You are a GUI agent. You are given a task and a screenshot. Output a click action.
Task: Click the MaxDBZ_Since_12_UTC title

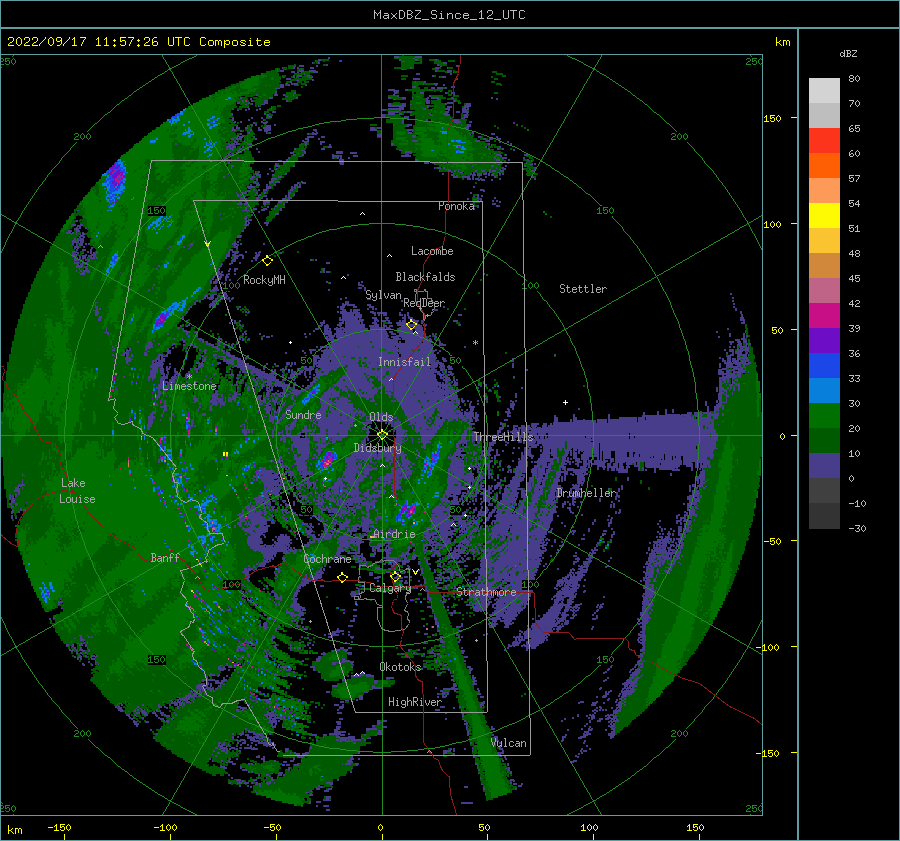click(x=449, y=15)
